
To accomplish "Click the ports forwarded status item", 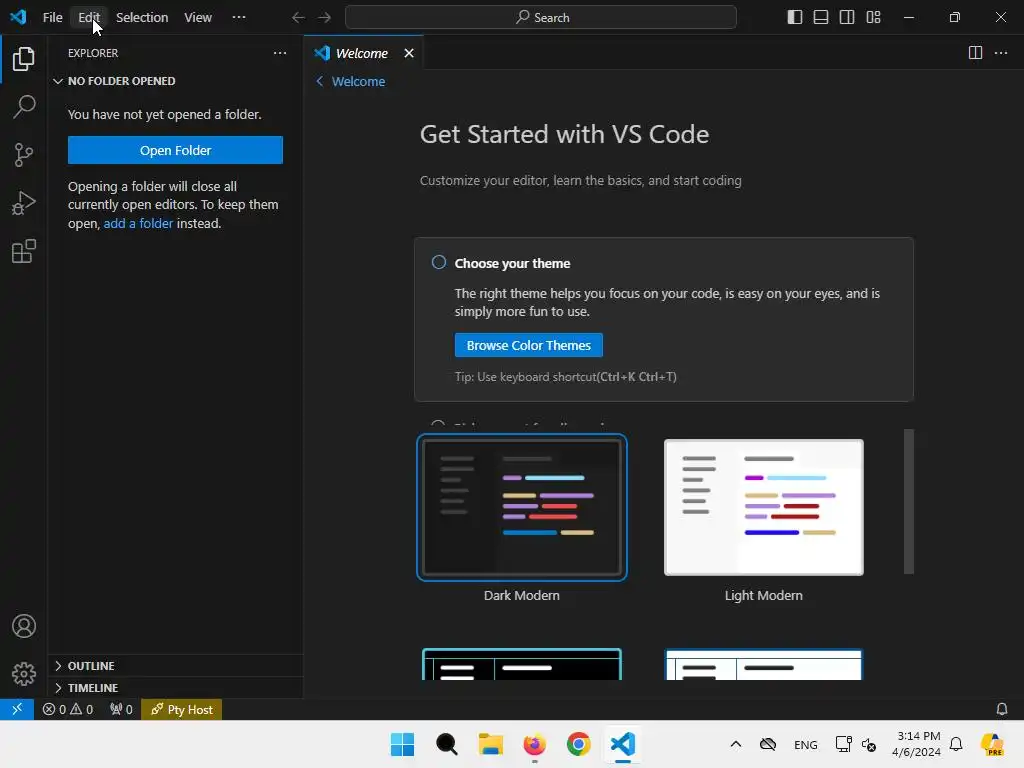I will [121, 709].
